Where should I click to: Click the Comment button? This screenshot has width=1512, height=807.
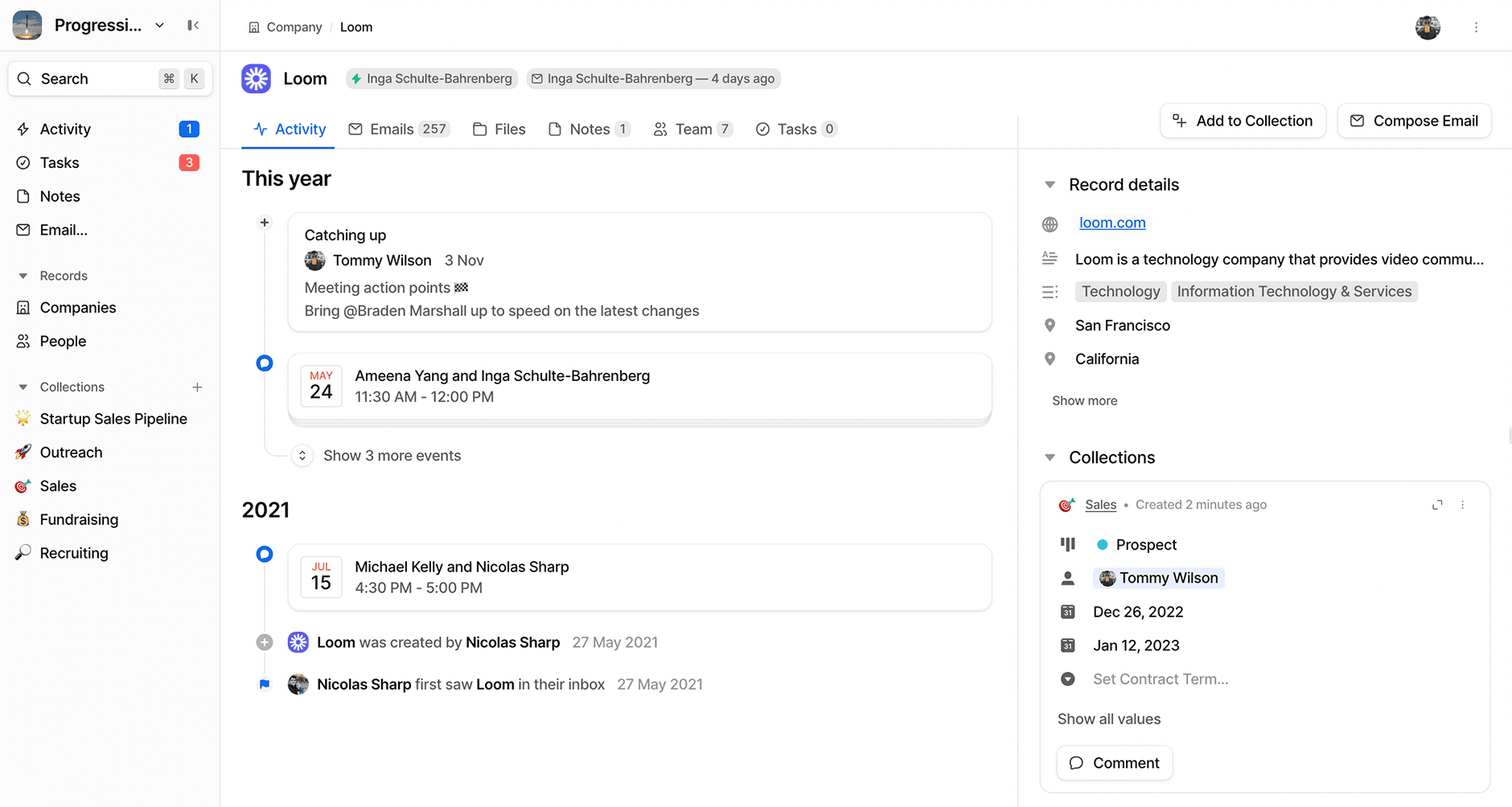tap(1114, 763)
